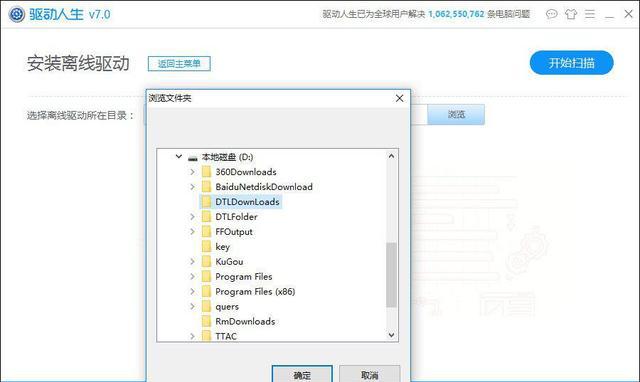Screen dimensions: 640x382
Task: Click the 浏览 browse button
Action: 456,114
